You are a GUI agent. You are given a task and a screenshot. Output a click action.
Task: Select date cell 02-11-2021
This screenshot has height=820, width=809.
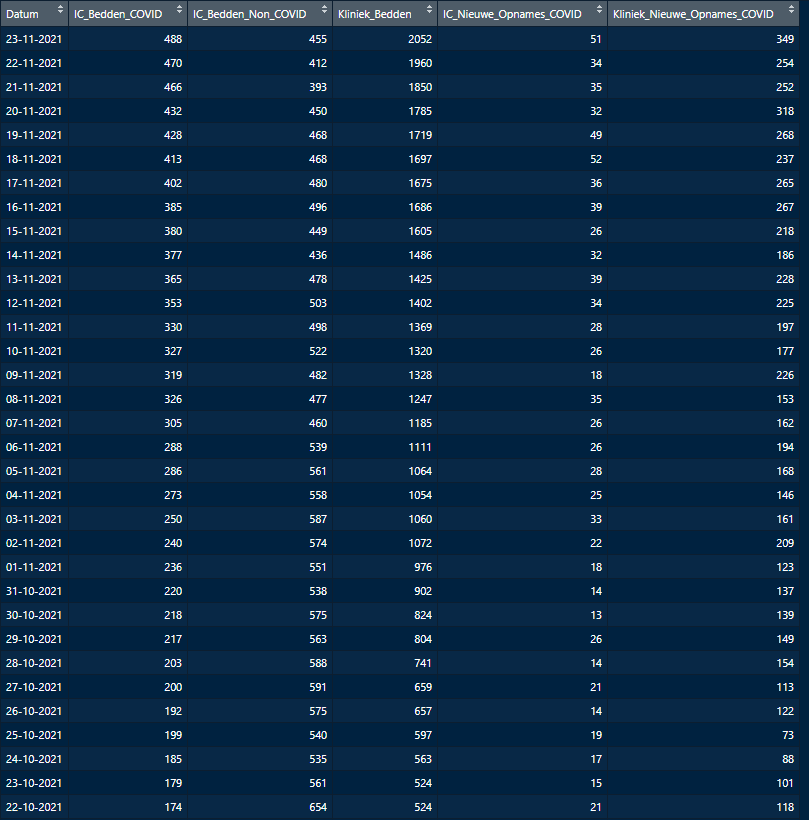(x=33, y=543)
